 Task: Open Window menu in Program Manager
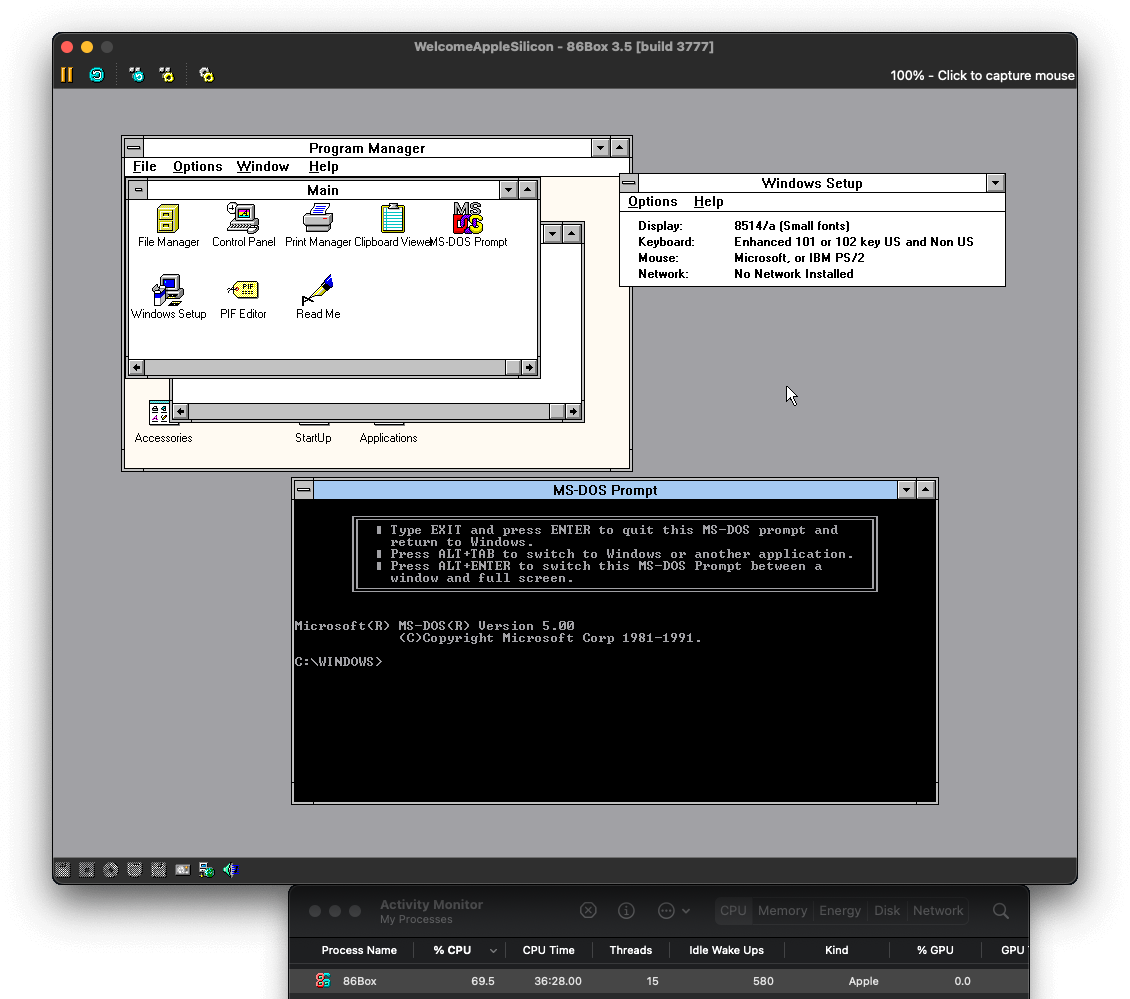tap(262, 166)
